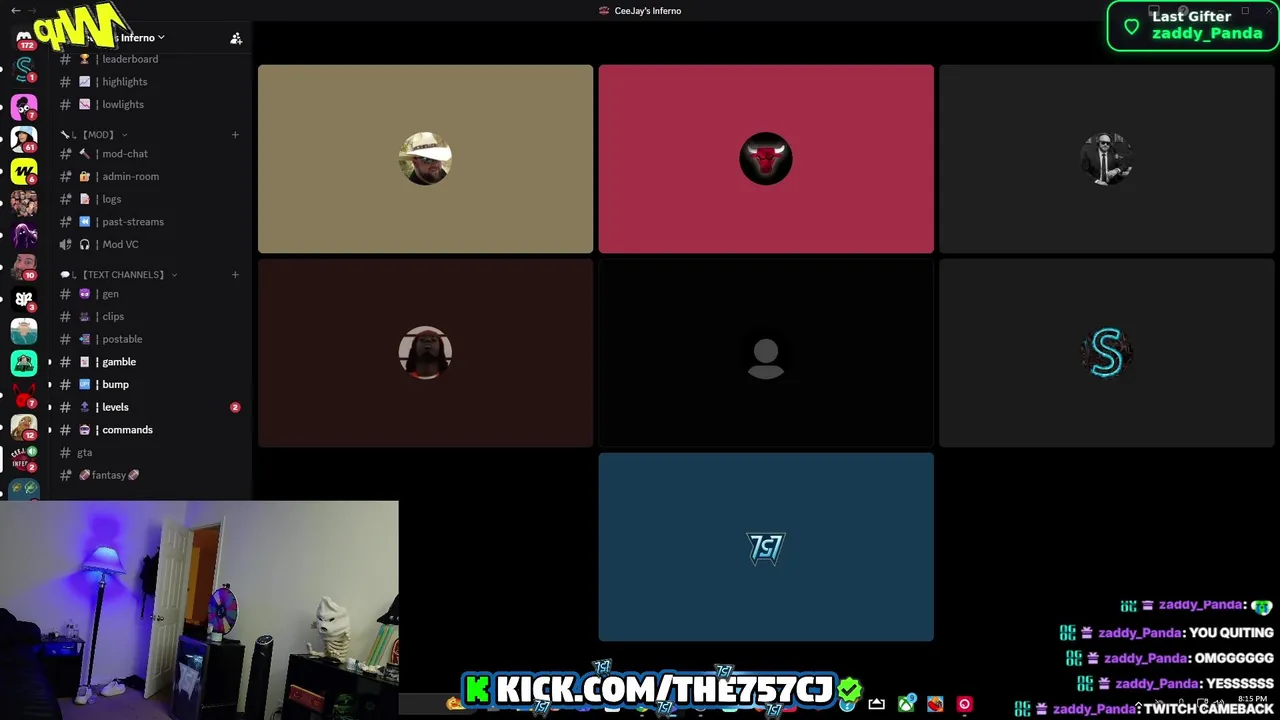The image size is (1280, 720).
Task: Open the postable channel
Action: tap(148, 339)
